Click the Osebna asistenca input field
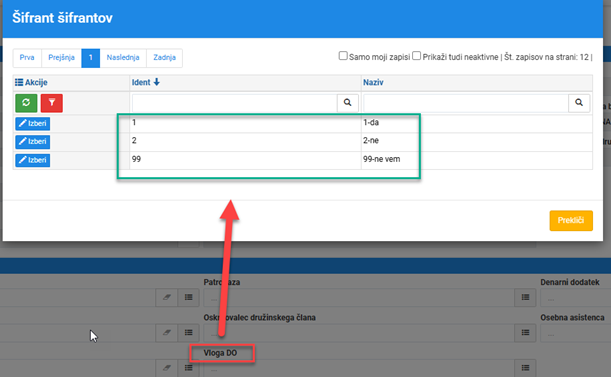 click(x=576, y=333)
